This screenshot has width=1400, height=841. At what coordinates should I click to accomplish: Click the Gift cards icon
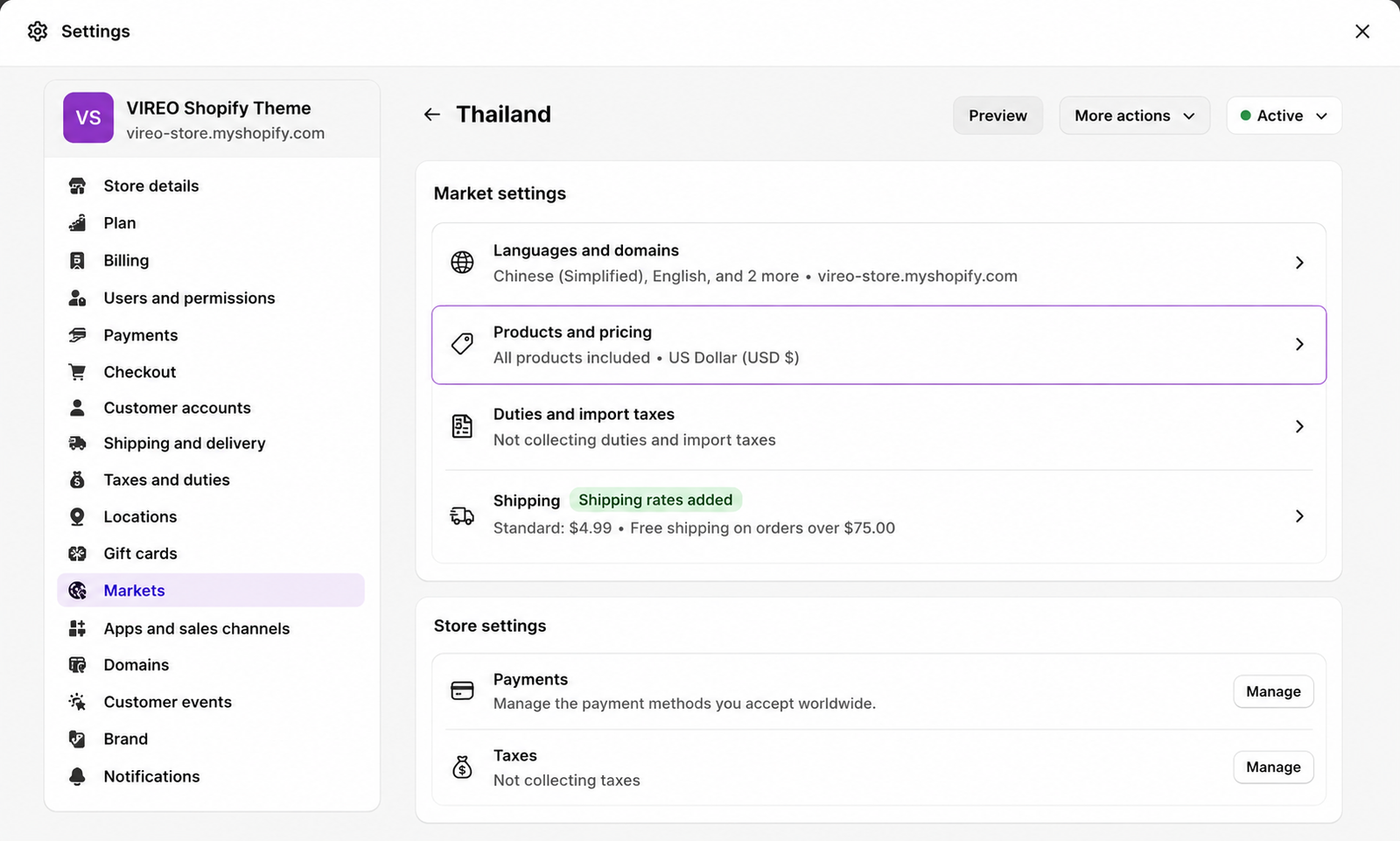pos(77,554)
